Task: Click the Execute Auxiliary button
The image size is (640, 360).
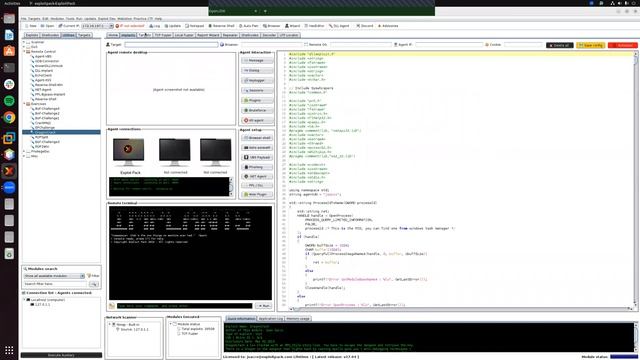Action: pos(61,355)
